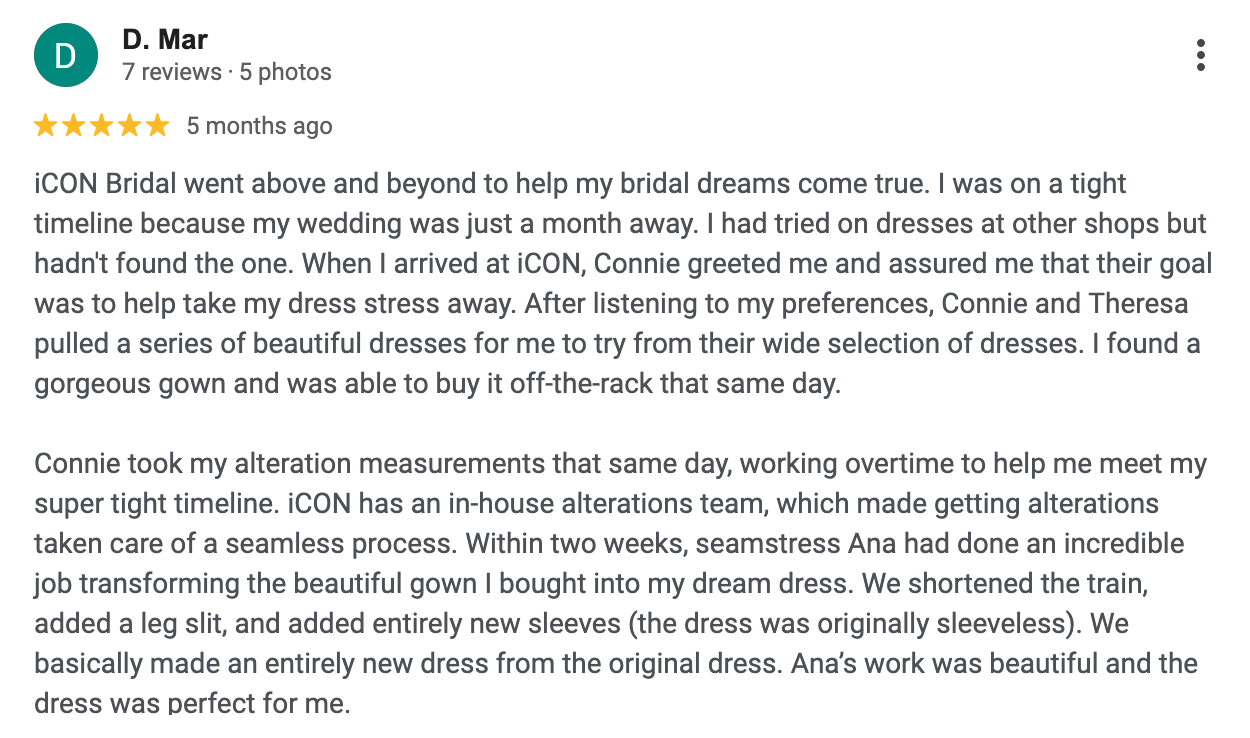The width and height of the screenshot is (1250, 738).
Task: Click the '5 photos' count text
Action: coord(286,72)
